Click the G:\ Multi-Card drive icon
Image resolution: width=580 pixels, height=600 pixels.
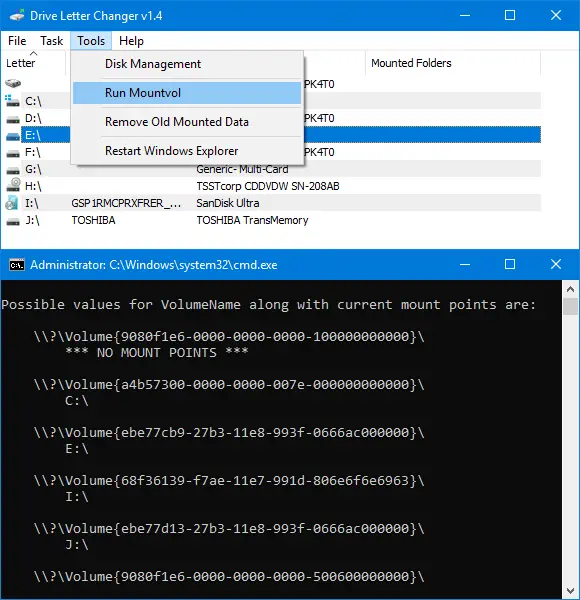click(13, 170)
